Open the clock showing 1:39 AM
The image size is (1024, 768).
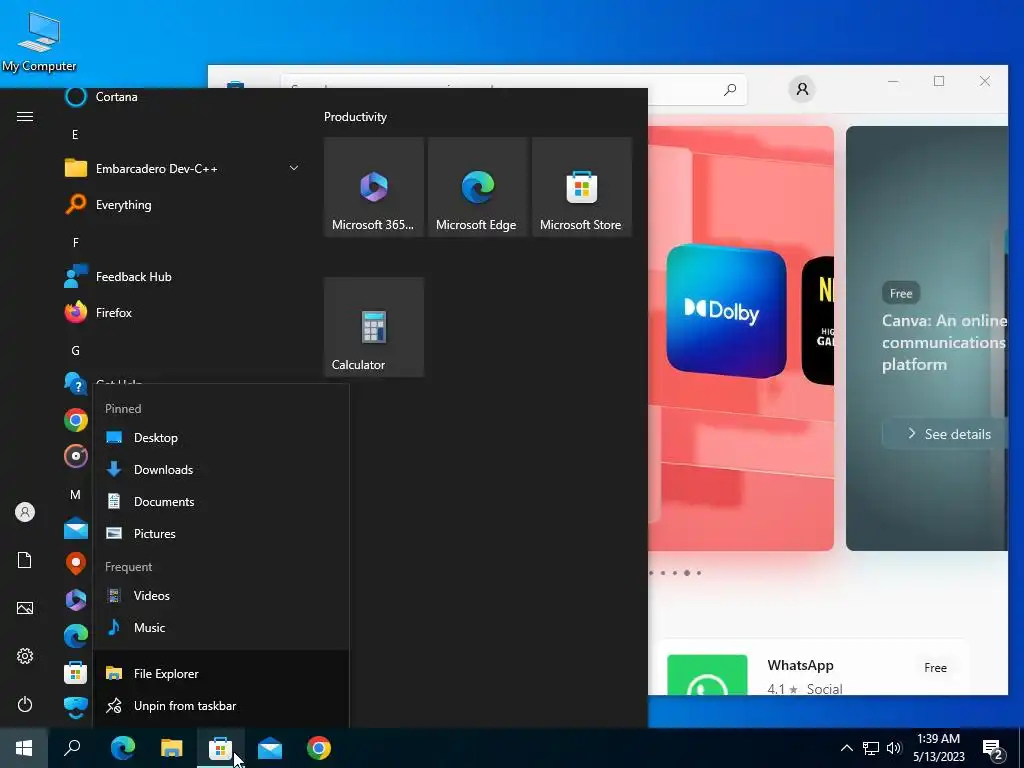point(938,748)
